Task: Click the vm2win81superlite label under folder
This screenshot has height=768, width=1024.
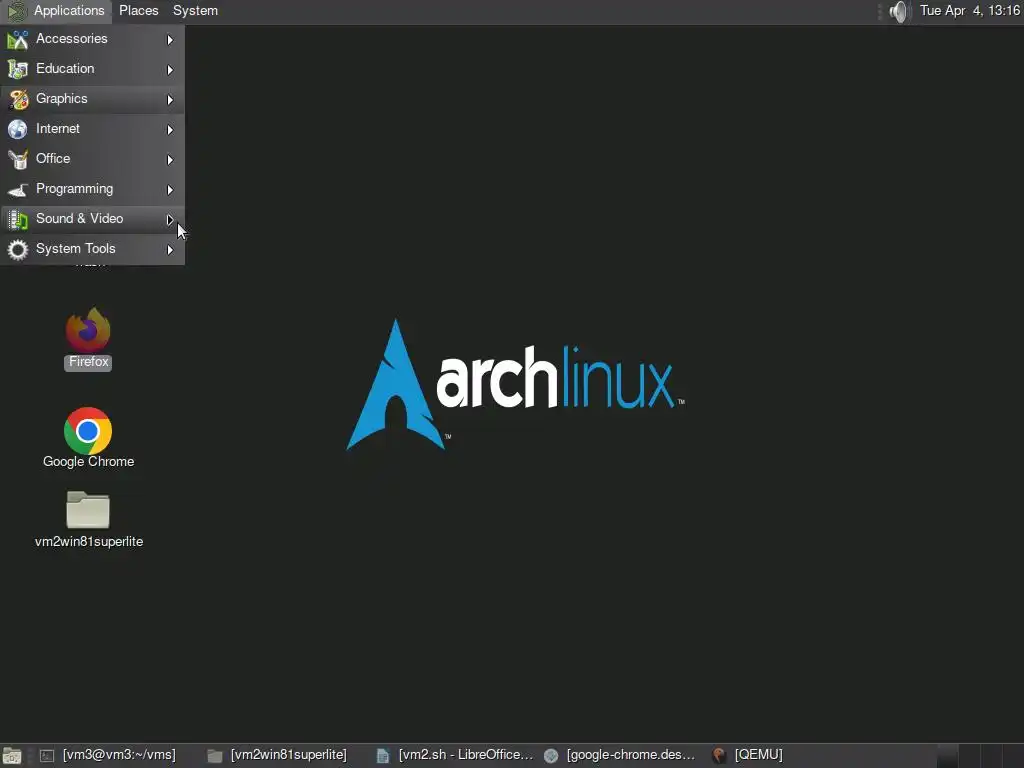Action: tap(89, 541)
